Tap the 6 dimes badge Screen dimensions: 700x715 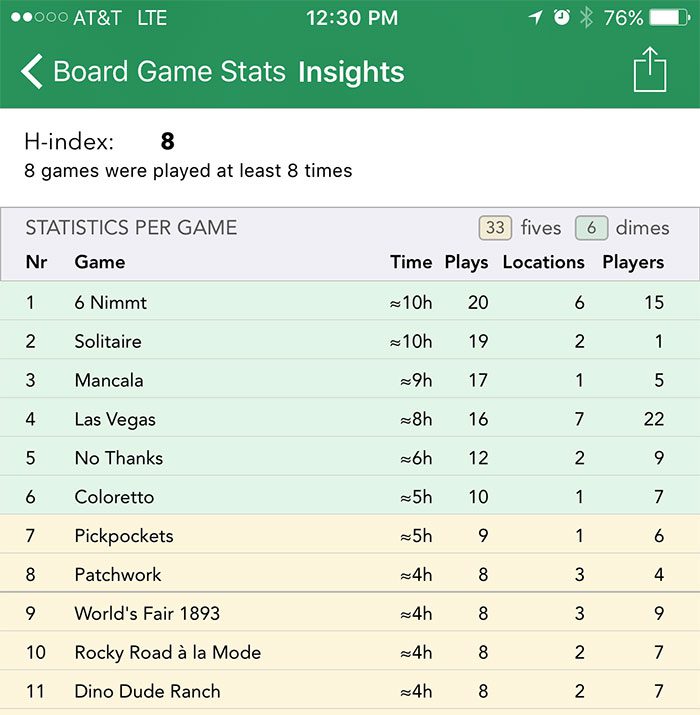point(591,228)
